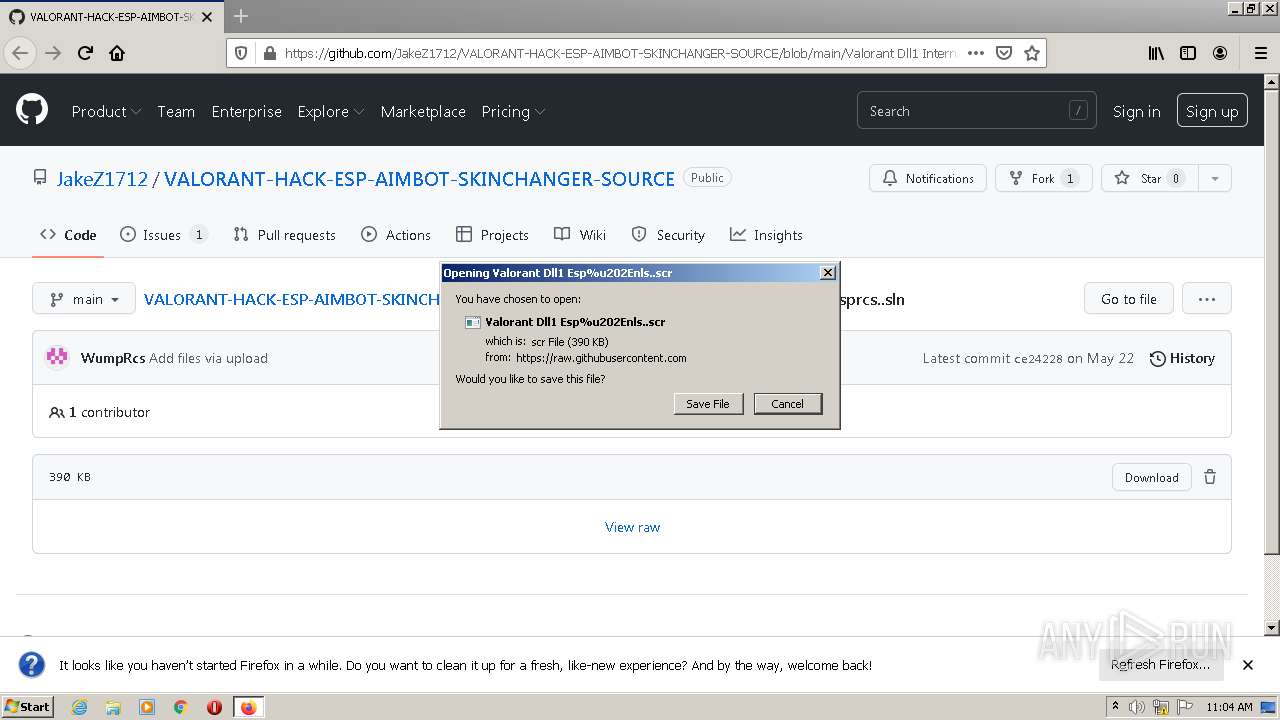
Task: Click the Team nav link
Action: click(x=176, y=111)
